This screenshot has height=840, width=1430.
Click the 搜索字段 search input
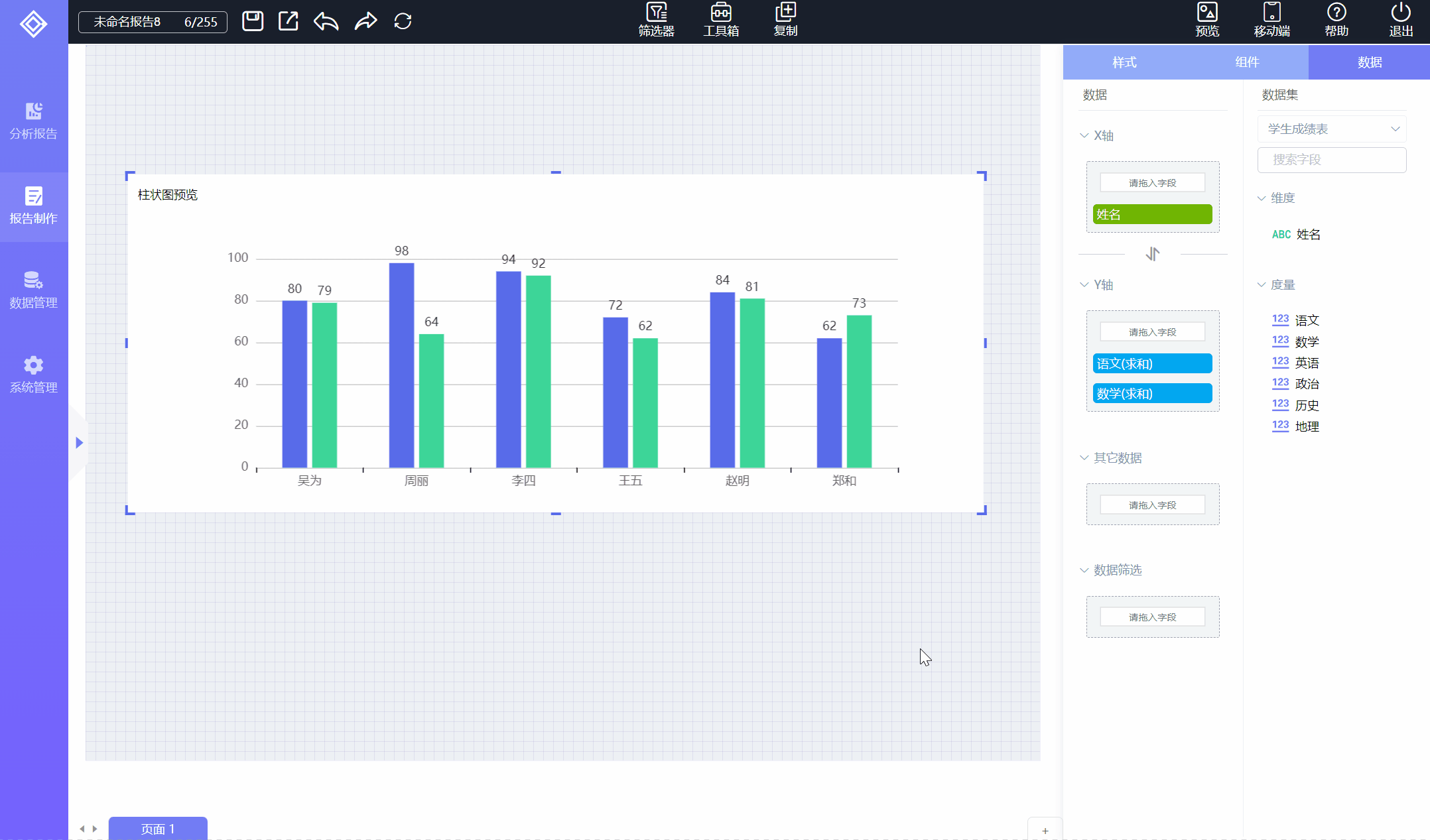1331,160
